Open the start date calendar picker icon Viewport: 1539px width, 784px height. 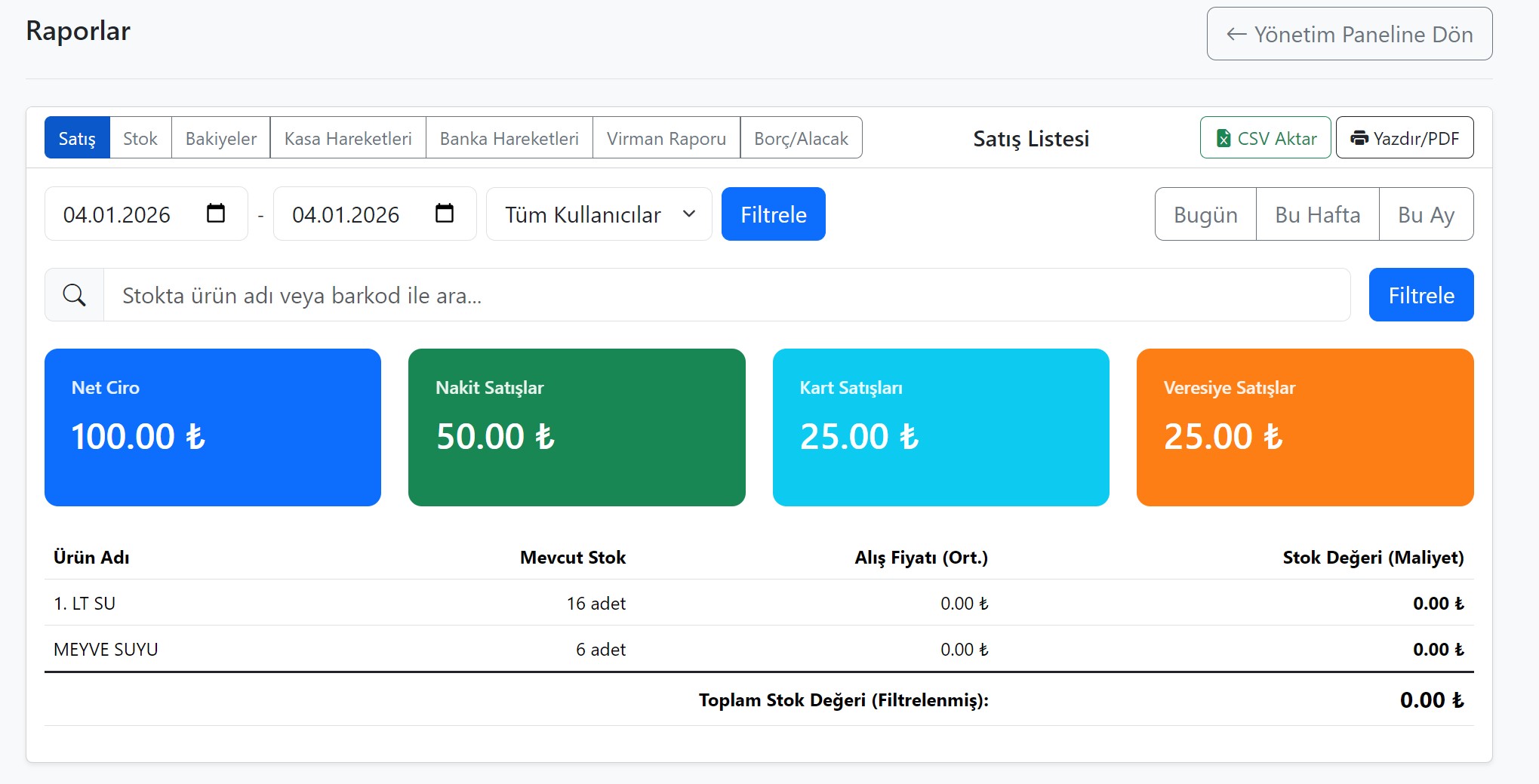tap(216, 214)
